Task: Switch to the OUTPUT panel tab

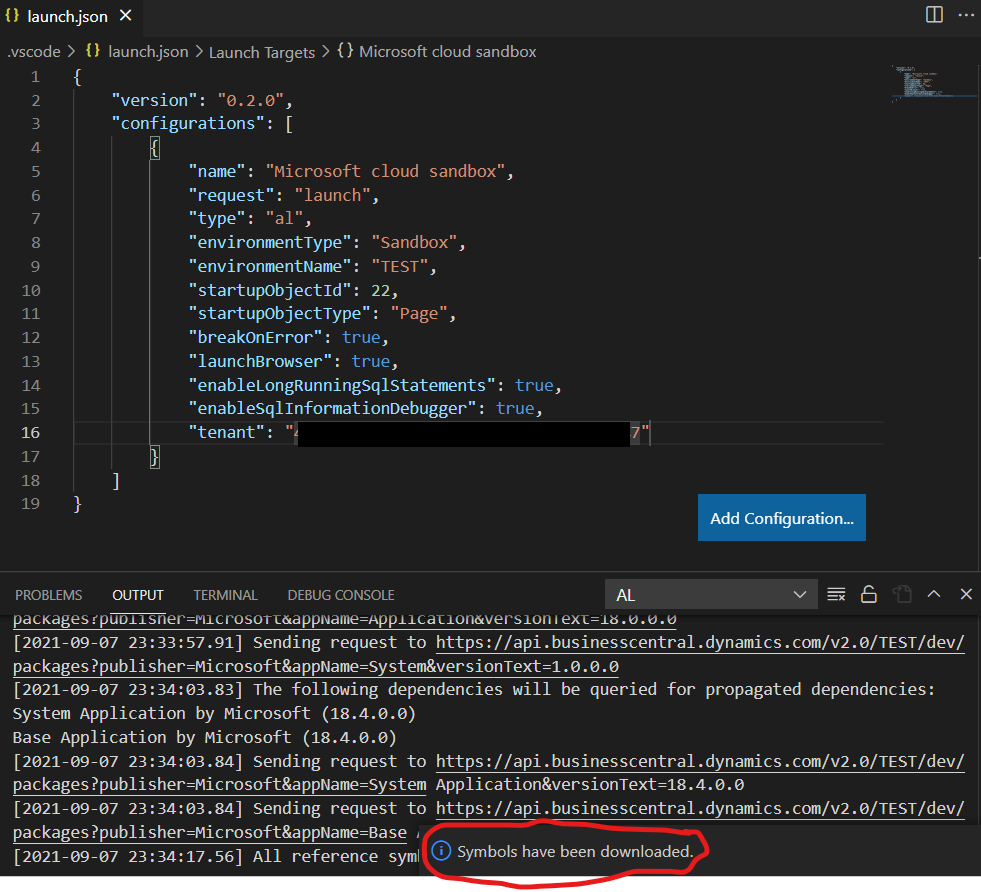Action: [x=138, y=595]
